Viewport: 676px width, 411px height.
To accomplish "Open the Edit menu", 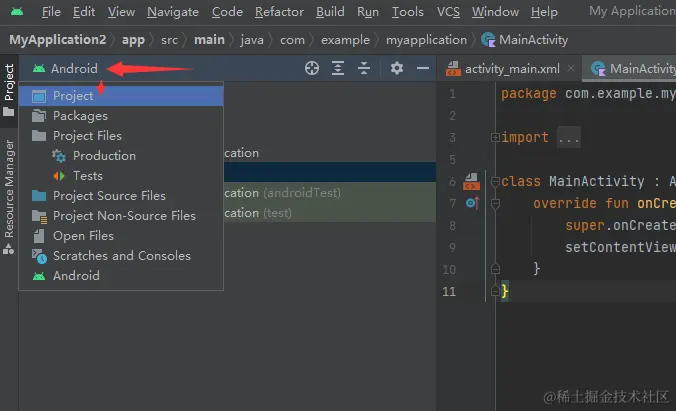I will coord(84,12).
